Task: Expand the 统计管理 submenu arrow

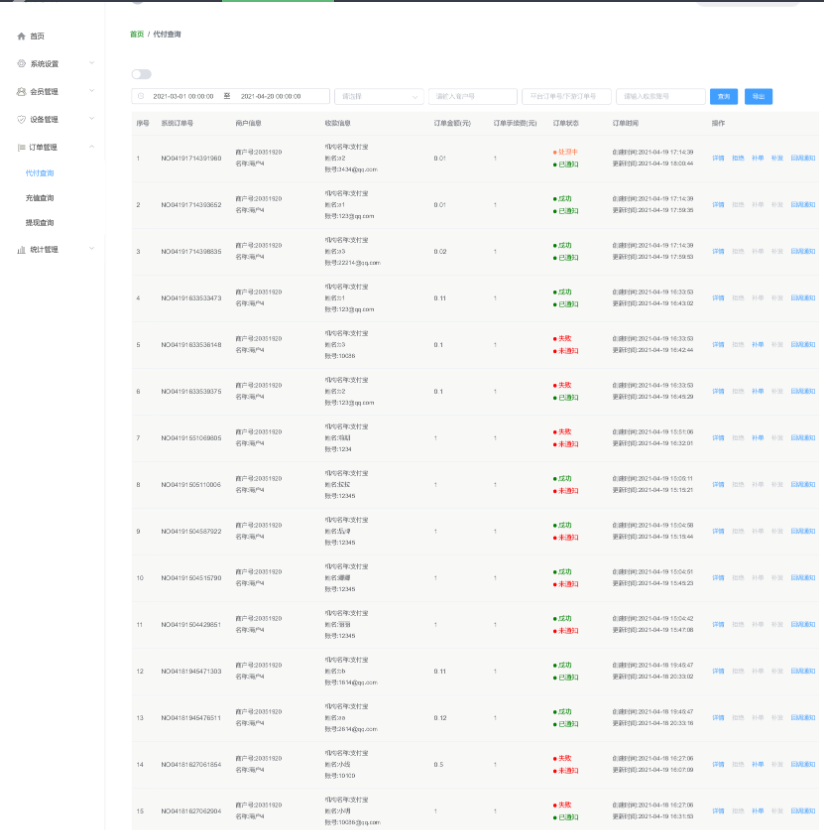Action: pos(92,250)
